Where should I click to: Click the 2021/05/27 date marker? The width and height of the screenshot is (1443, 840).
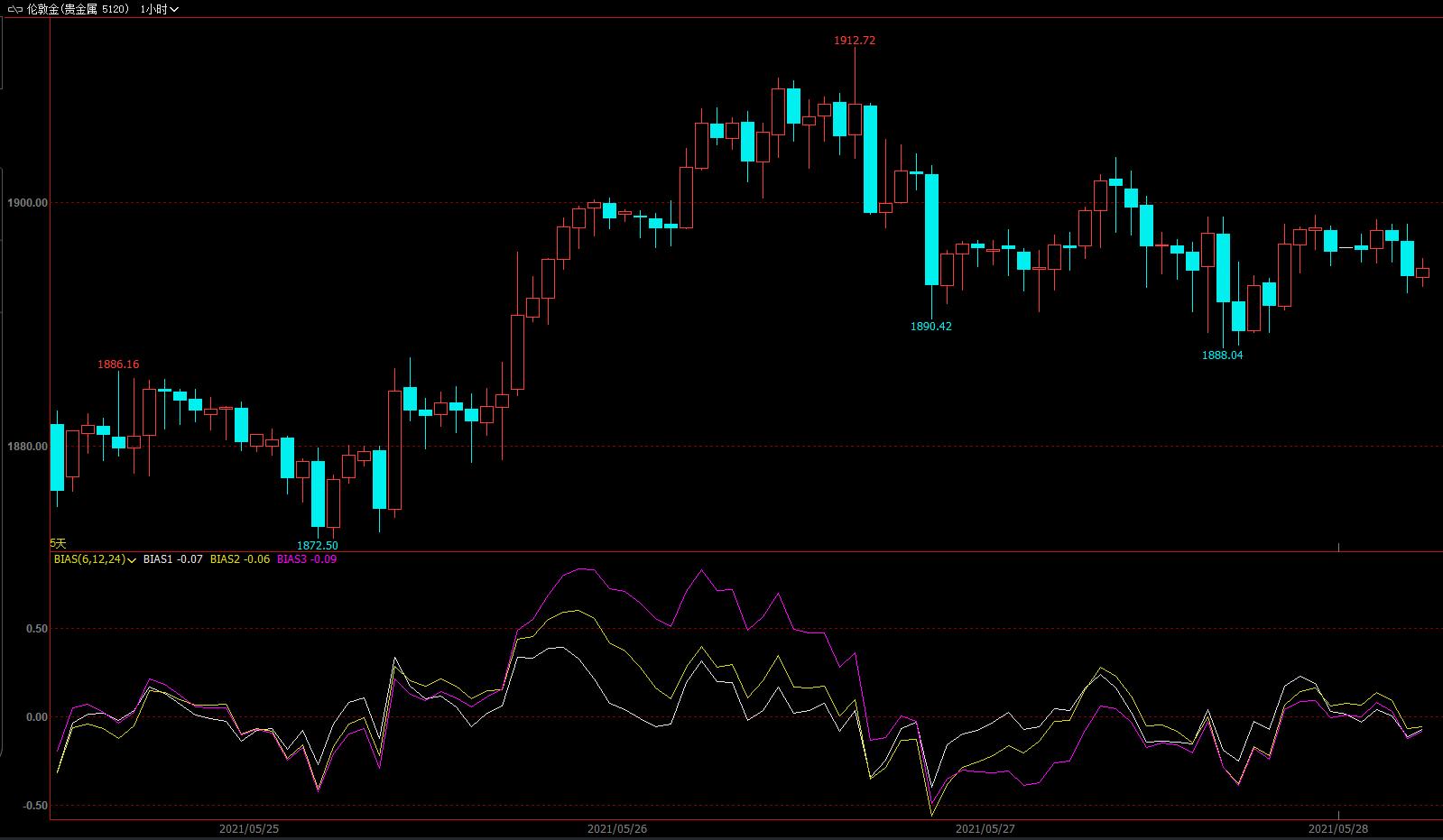[x=985, y=828]
